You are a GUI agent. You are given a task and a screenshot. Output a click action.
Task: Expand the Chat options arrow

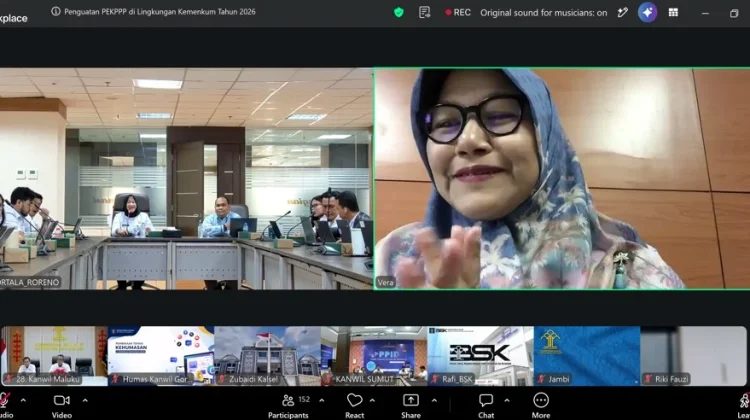[x=507, y=400]
